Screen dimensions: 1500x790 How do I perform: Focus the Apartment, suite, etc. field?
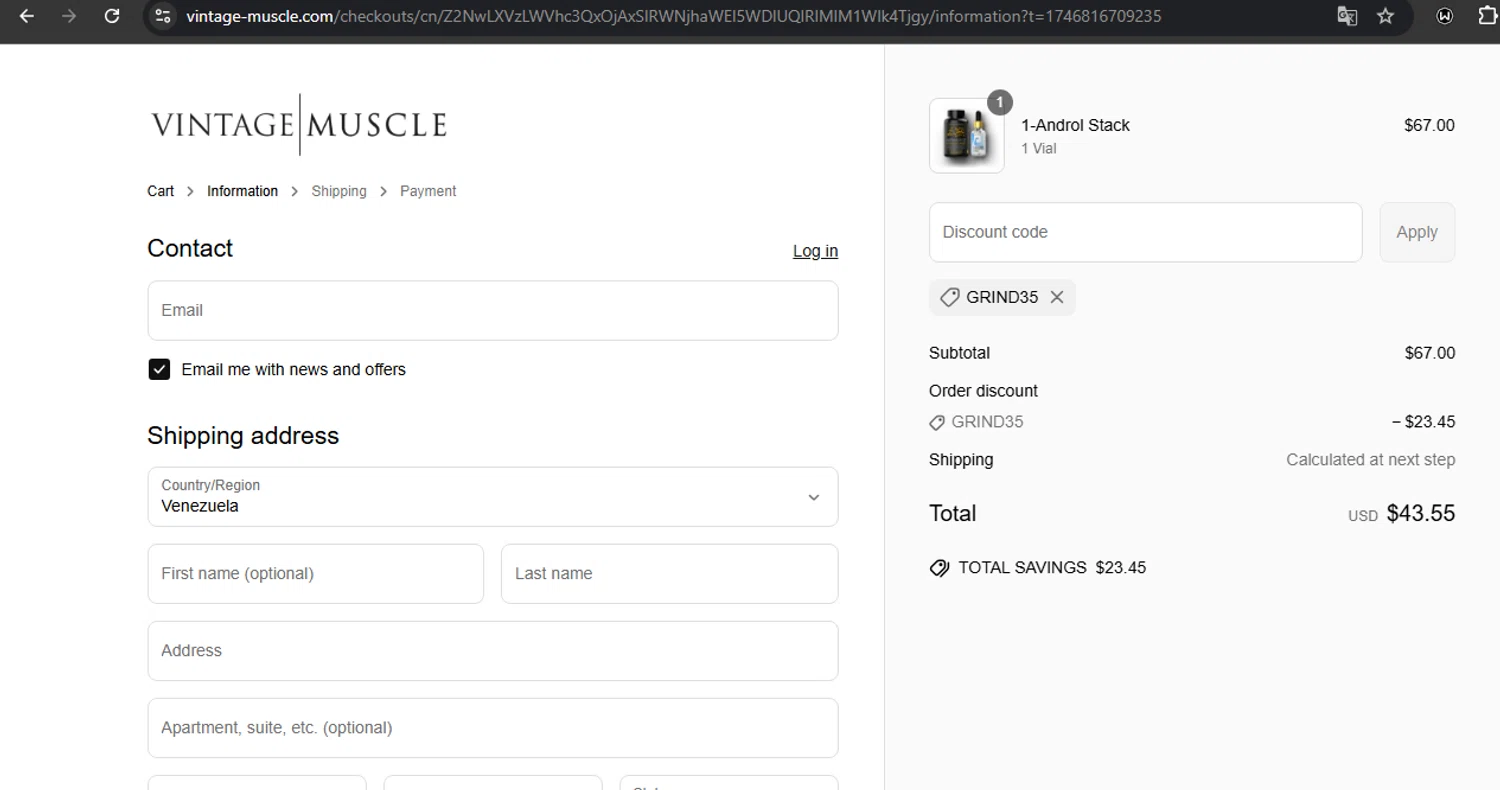pos(493,728)
